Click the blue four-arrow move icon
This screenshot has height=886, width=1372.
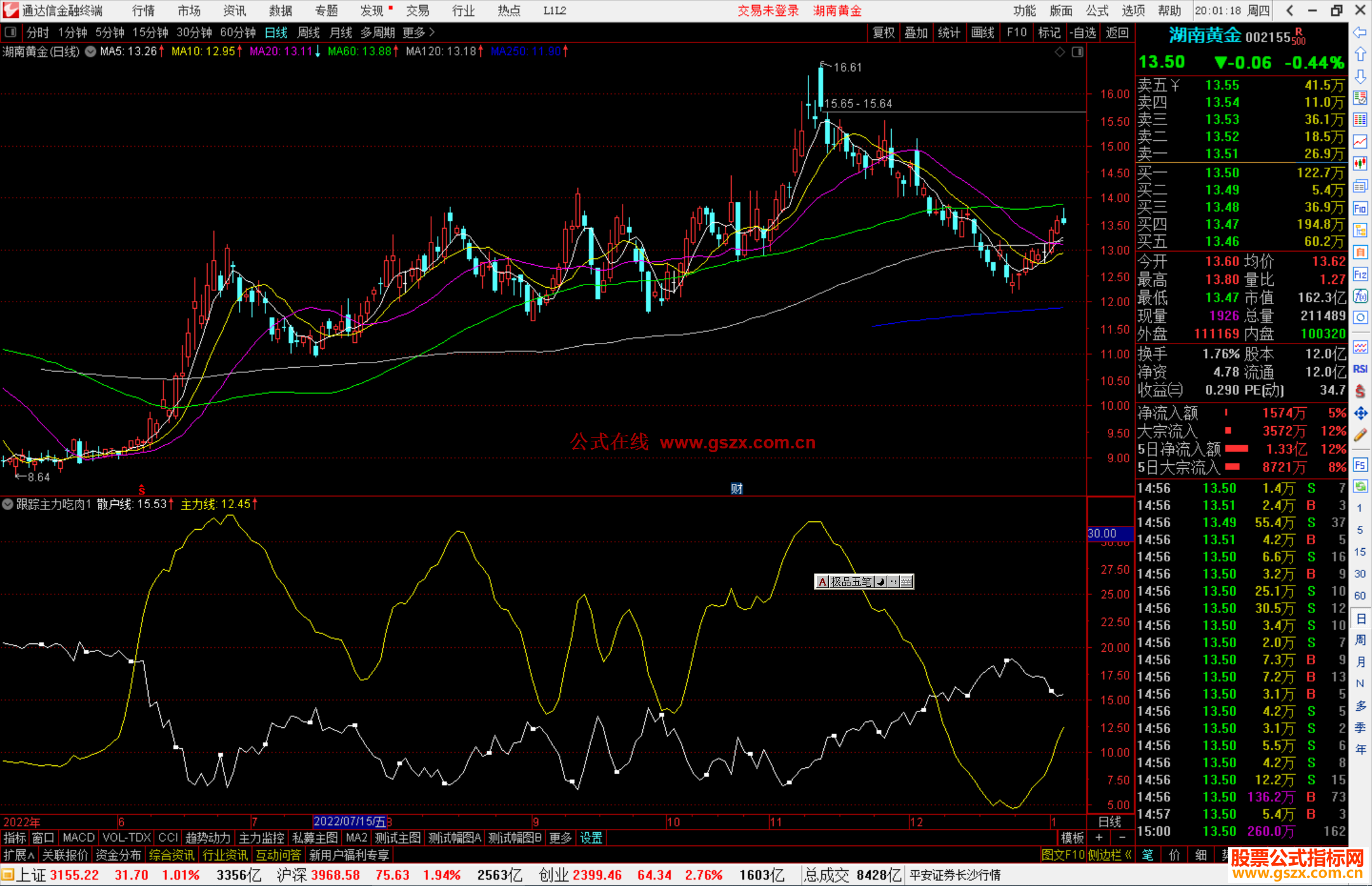(x=1360, y=413)
